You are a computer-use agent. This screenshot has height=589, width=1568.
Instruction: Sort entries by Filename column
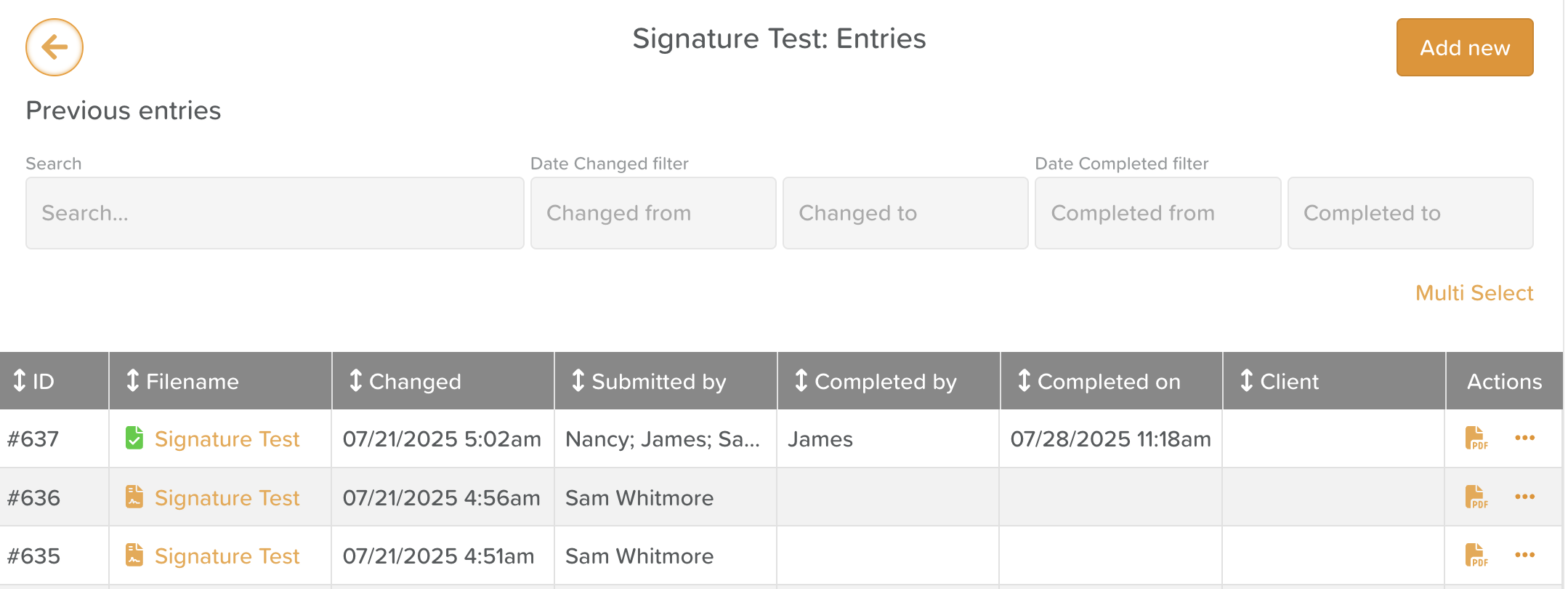tap(182, 381)
